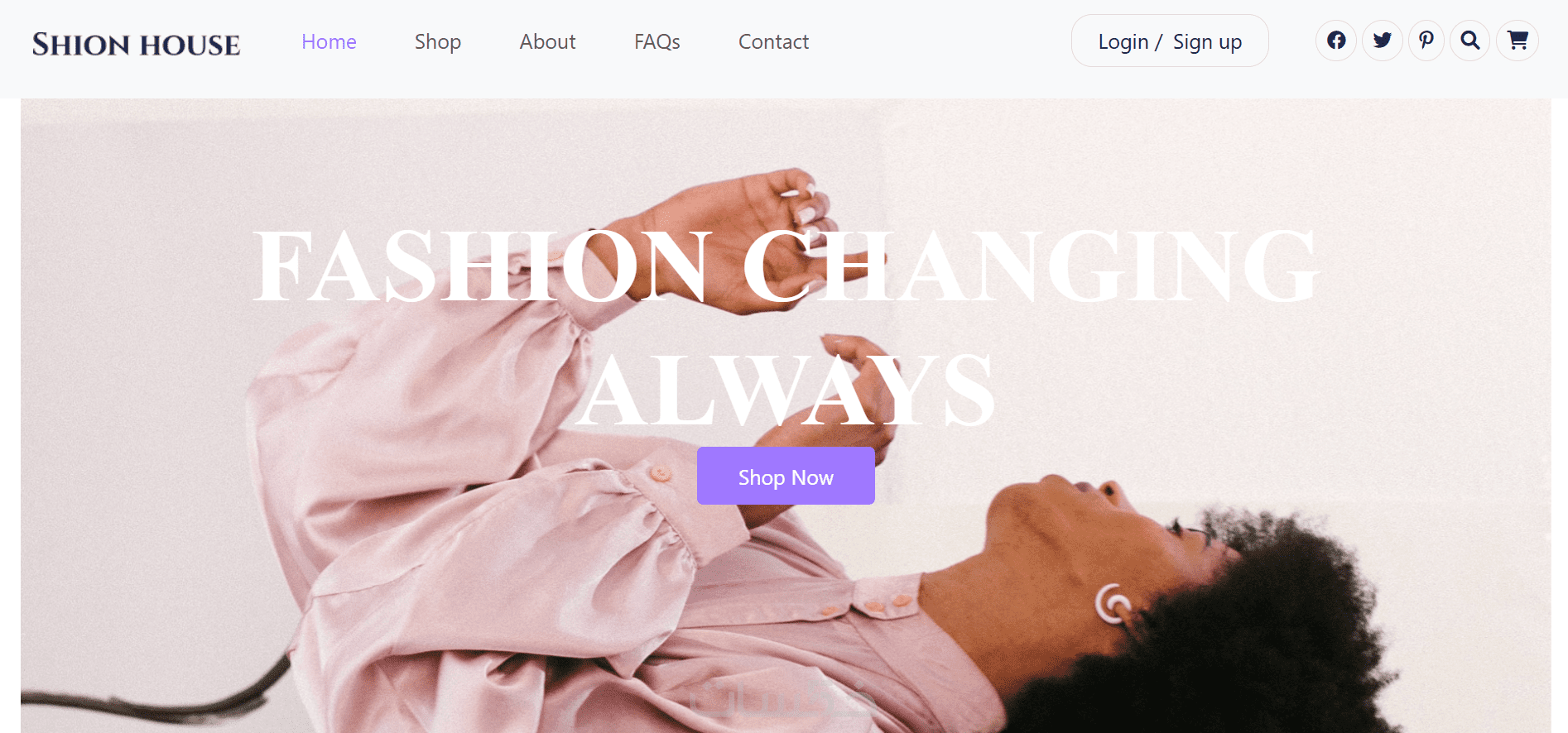Visit the FAQs menu item
This screenshot has width=1568, height=733.
657,41
